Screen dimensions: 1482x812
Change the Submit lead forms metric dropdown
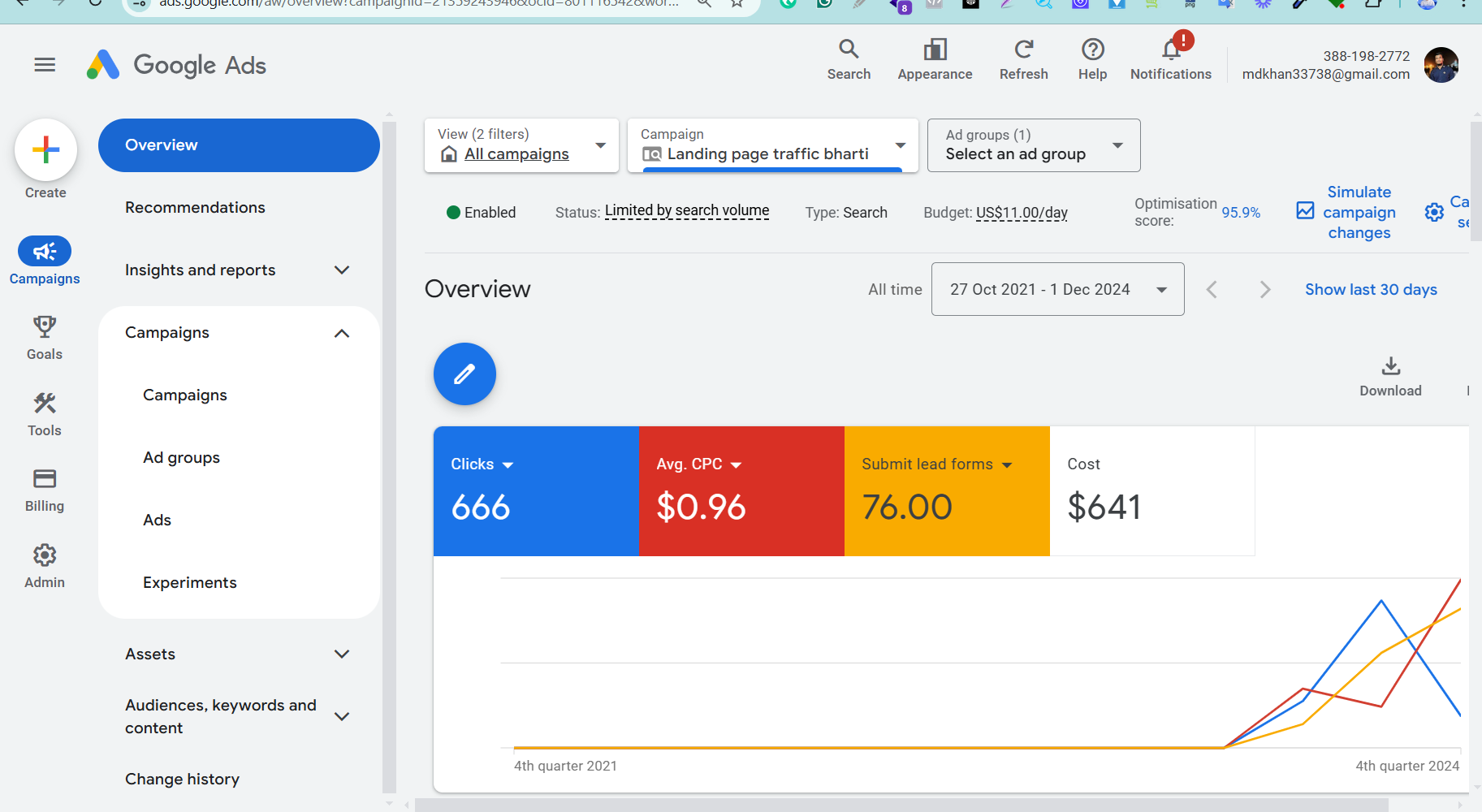click(937, 464)
